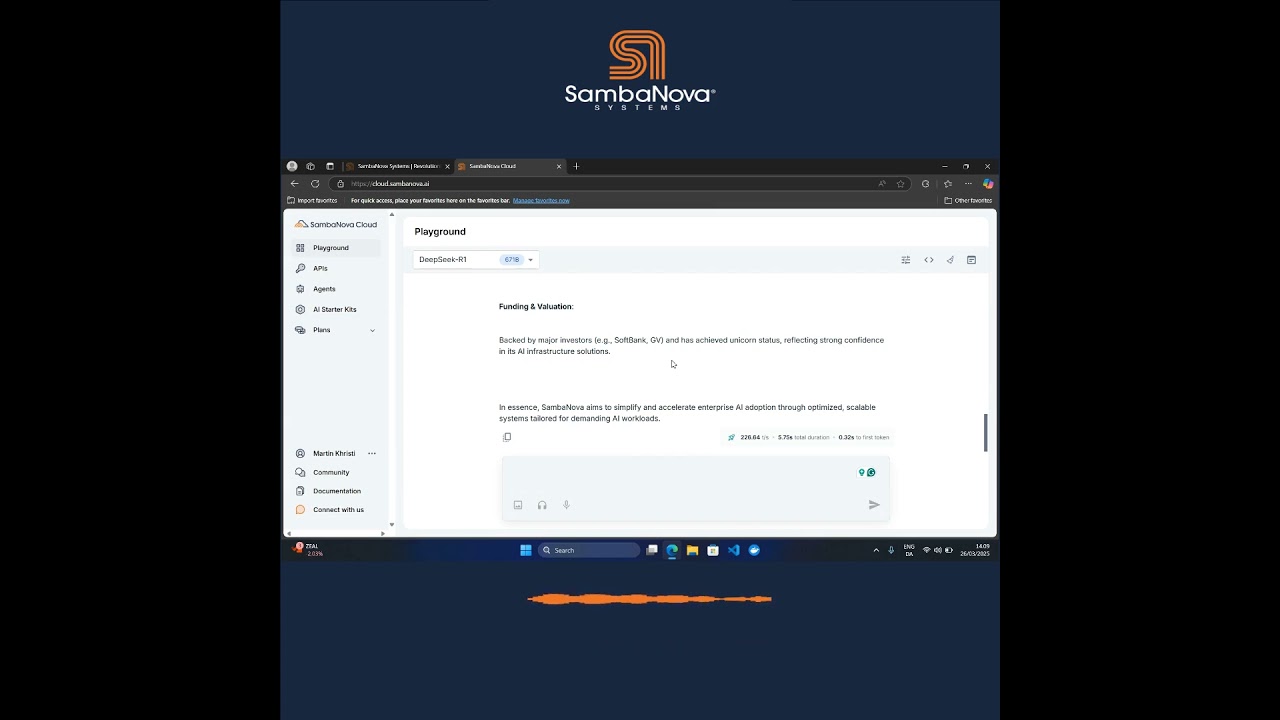The height and width of the screenshot is (720, 1280).
Task: Refresh the page with reload icon
Action: point(315,184)
